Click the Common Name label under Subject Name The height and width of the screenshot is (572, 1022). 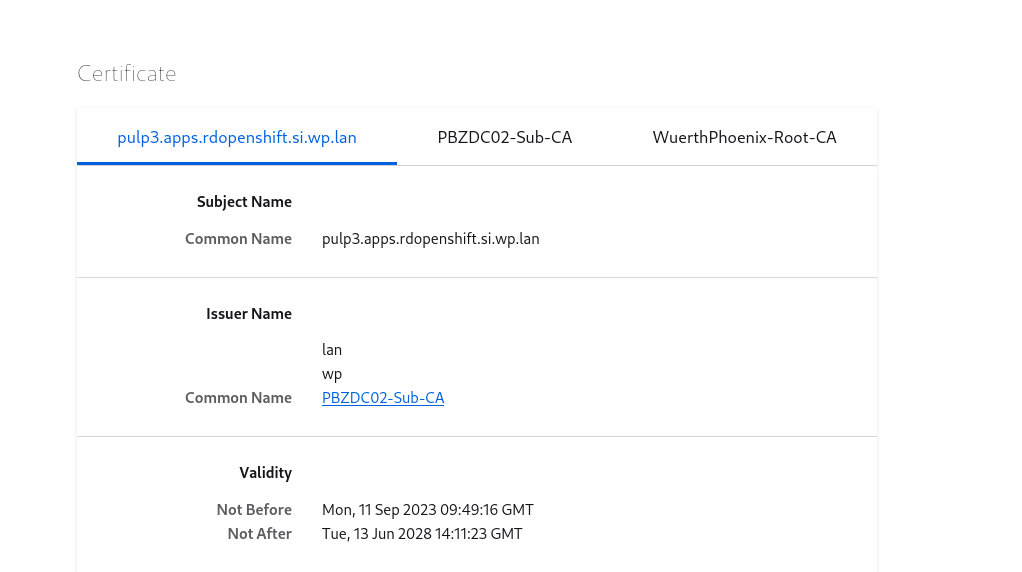[x=238, y=239]
